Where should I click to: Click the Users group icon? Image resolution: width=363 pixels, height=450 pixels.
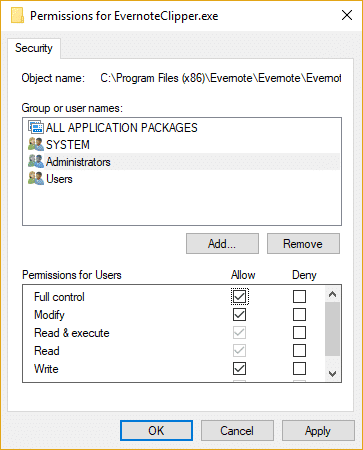click(x=36, y=178)
